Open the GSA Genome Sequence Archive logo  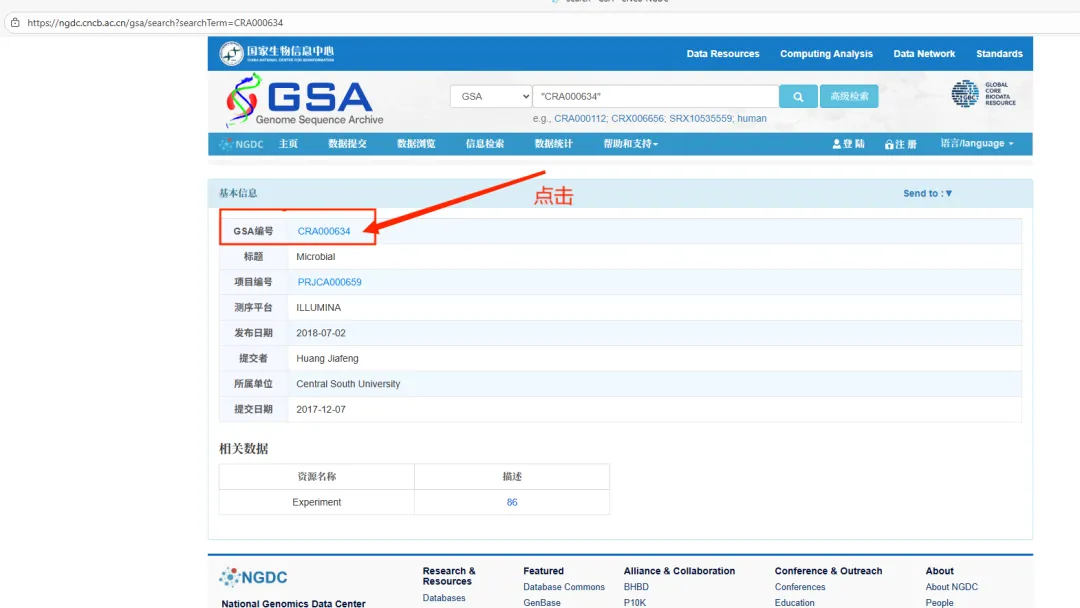304,101
